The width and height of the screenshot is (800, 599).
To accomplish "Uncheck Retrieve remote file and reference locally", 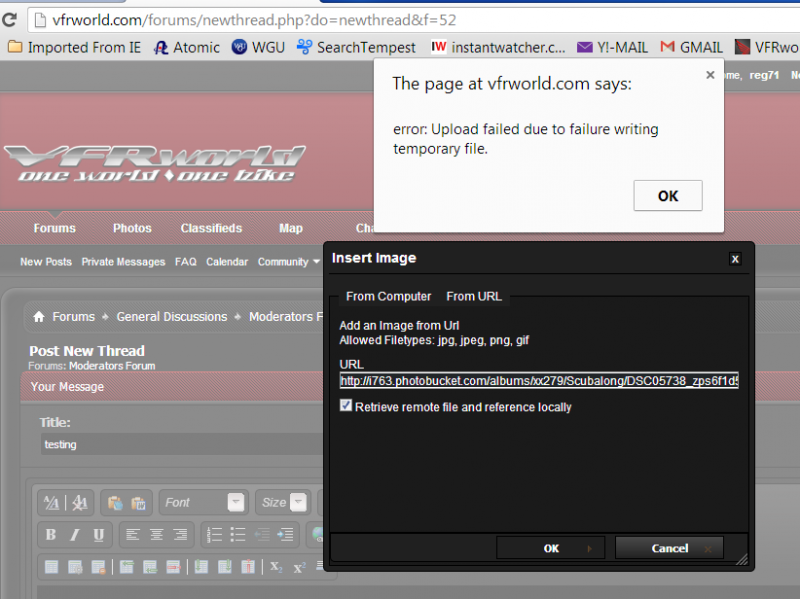I will (346, 406).
